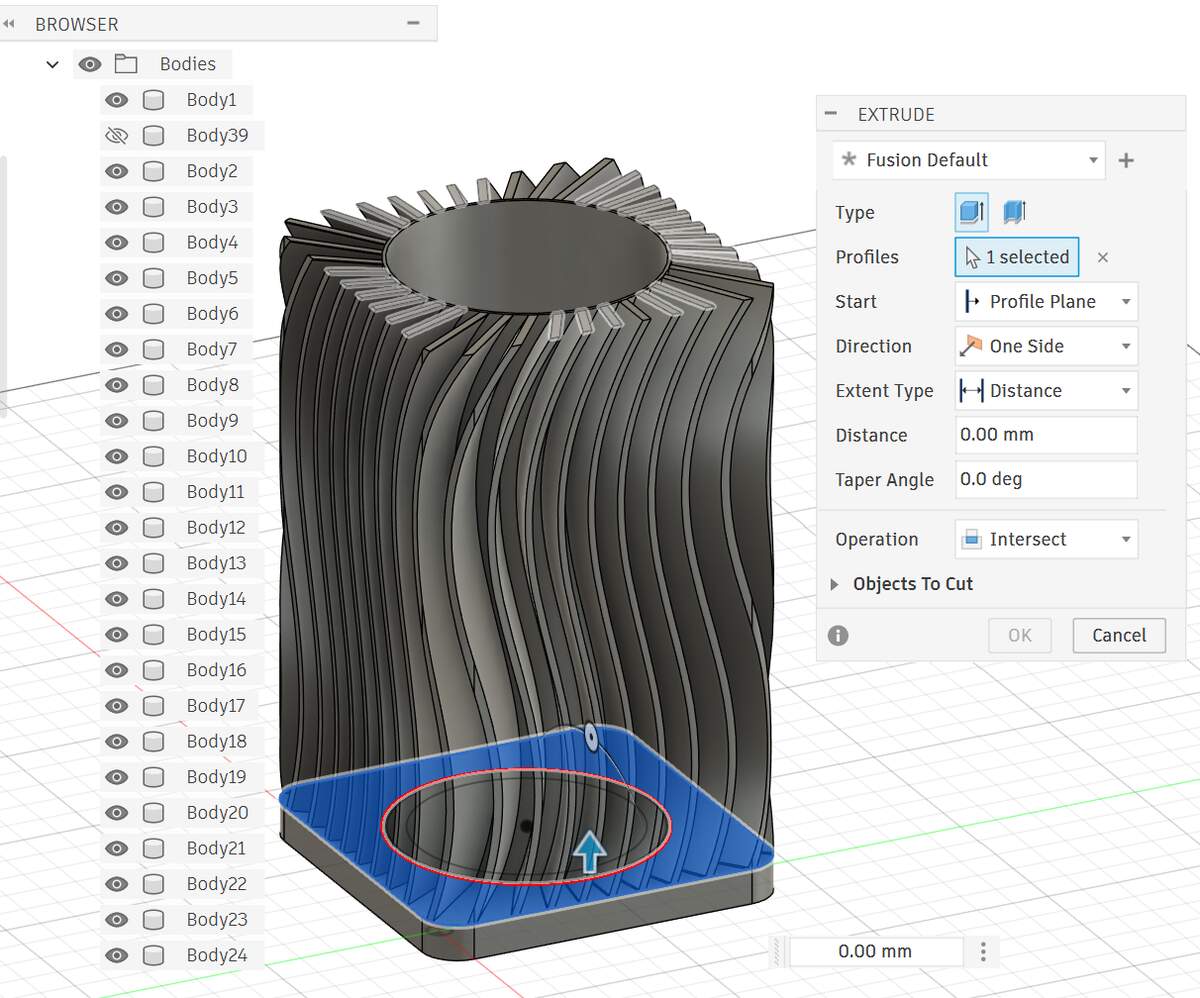Click the blue extrude direction arrow manipulator
The image size is (1200, 998).
(x=591, y=853)
